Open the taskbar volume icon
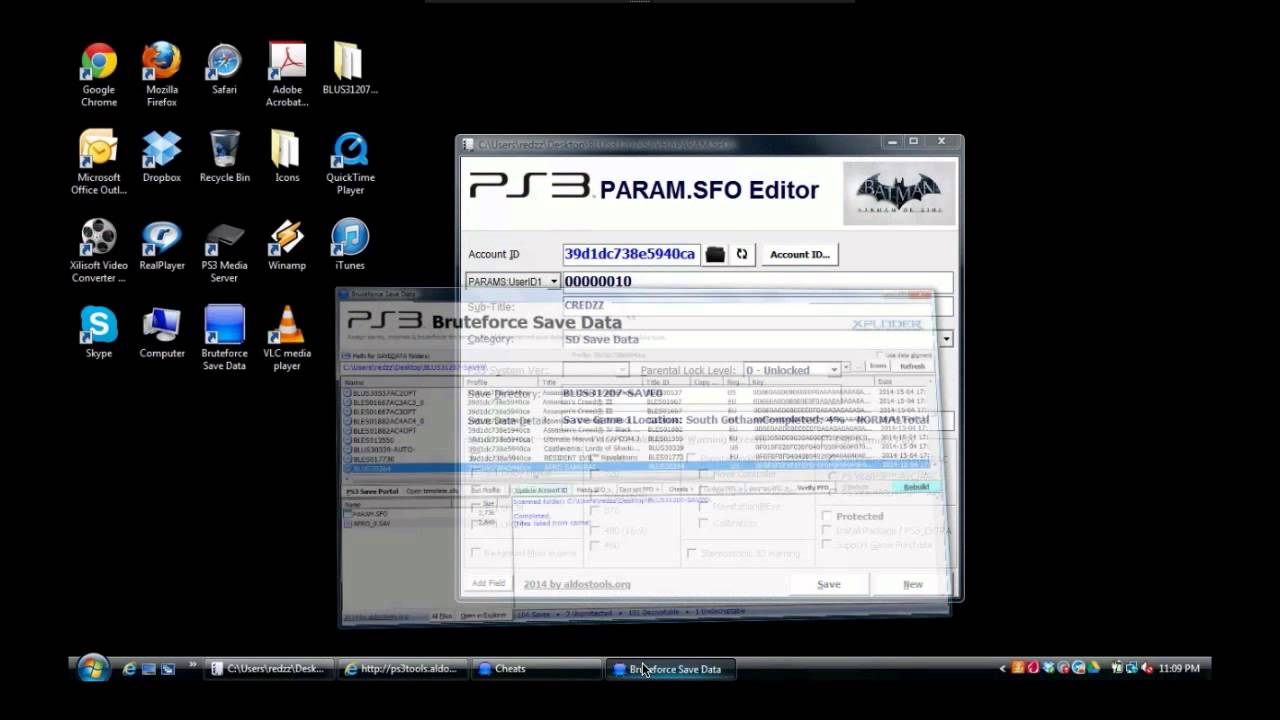Image resolution: width=1280 pixels, height=720 pixels. (x=1147, y=668)
